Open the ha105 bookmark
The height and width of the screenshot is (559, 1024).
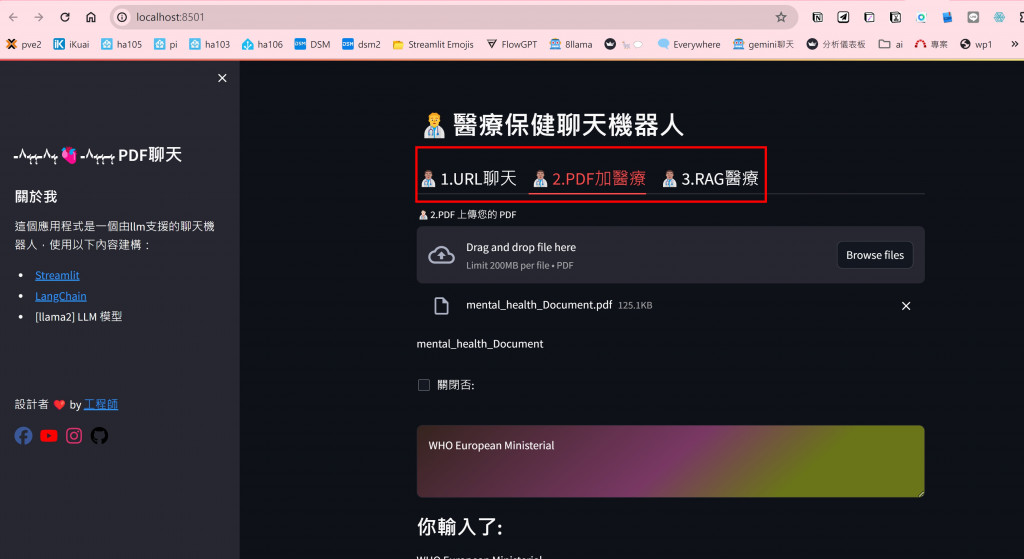pos(121,44)
